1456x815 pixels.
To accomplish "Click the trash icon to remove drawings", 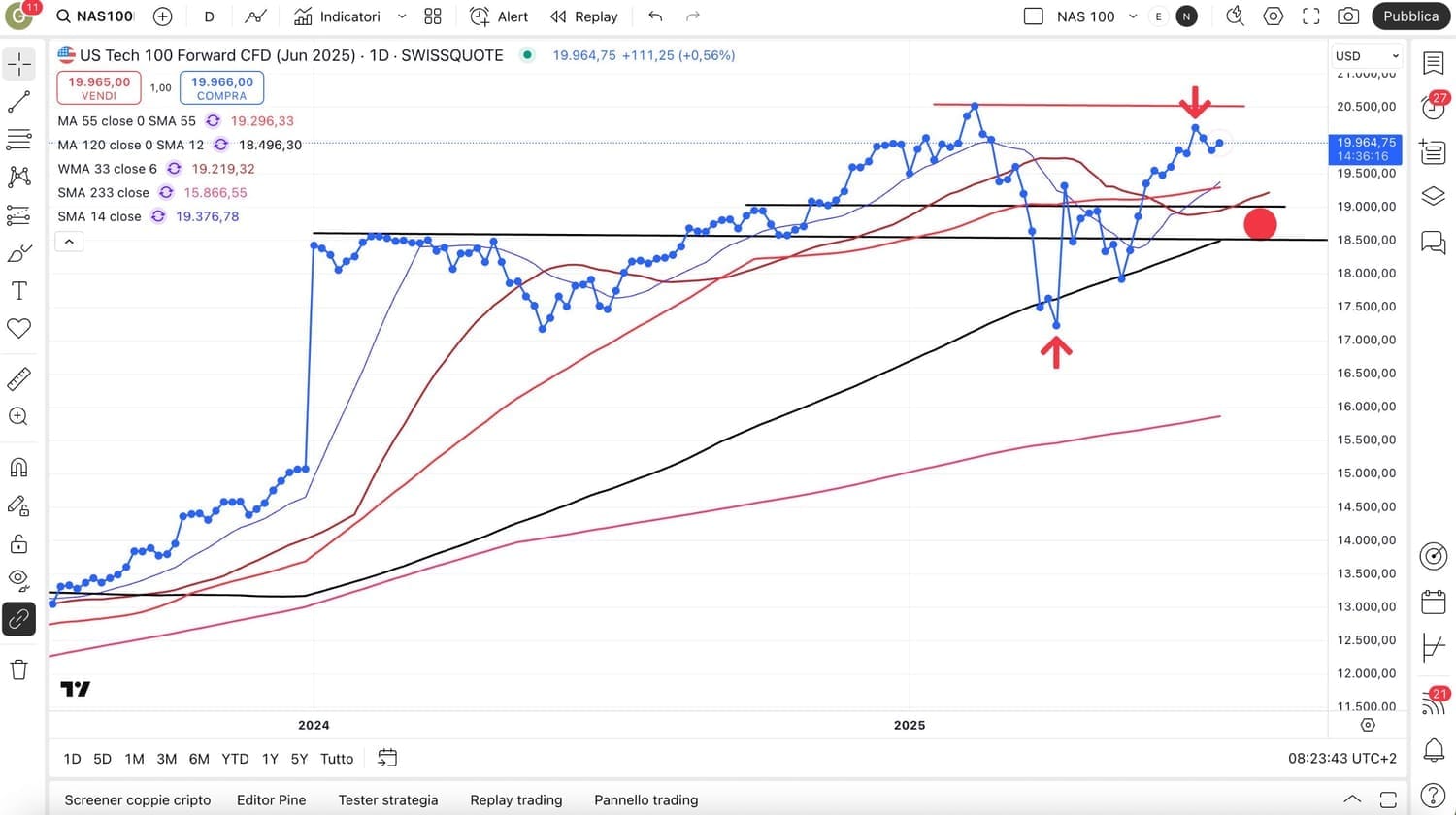I will click(18, 668).
